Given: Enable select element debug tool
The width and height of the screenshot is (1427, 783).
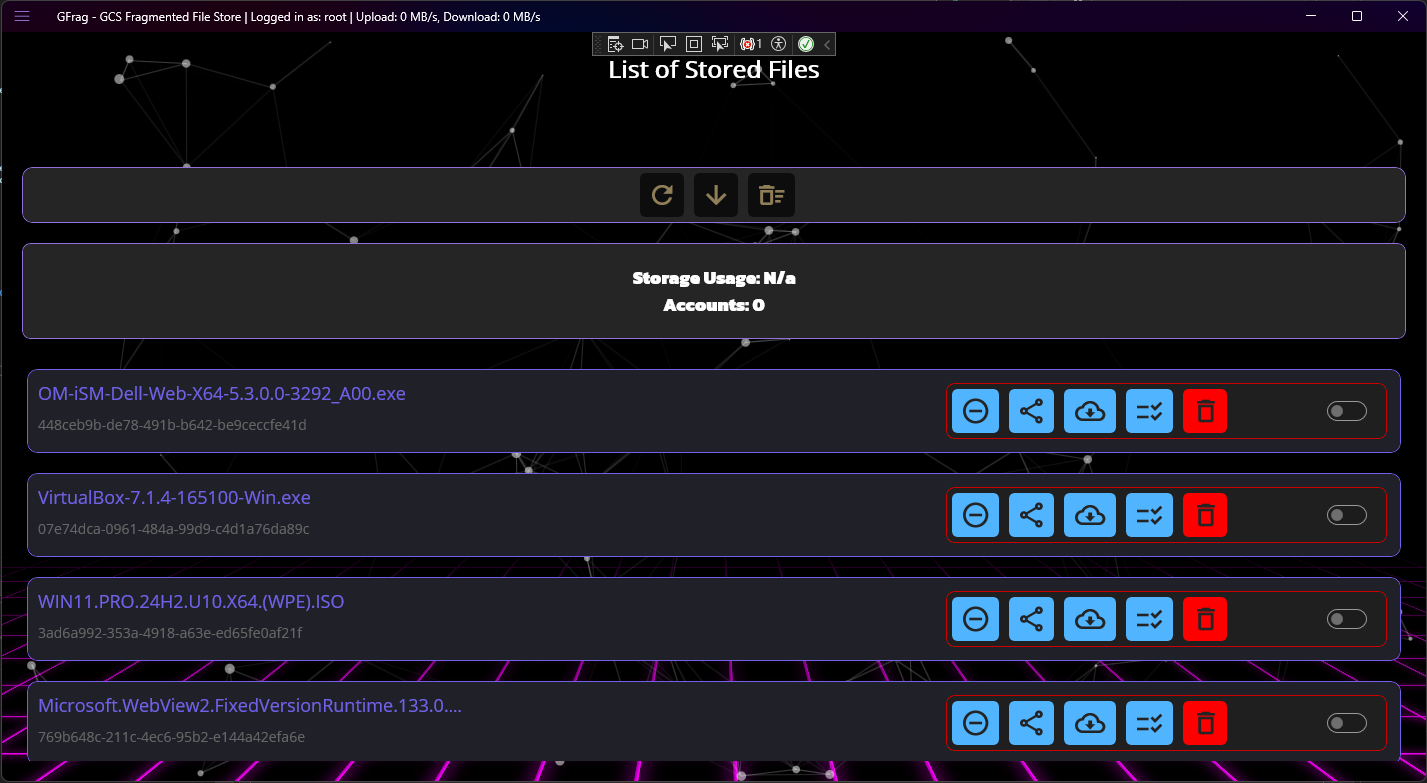Looking at the screenshot, I should point(668,44).
